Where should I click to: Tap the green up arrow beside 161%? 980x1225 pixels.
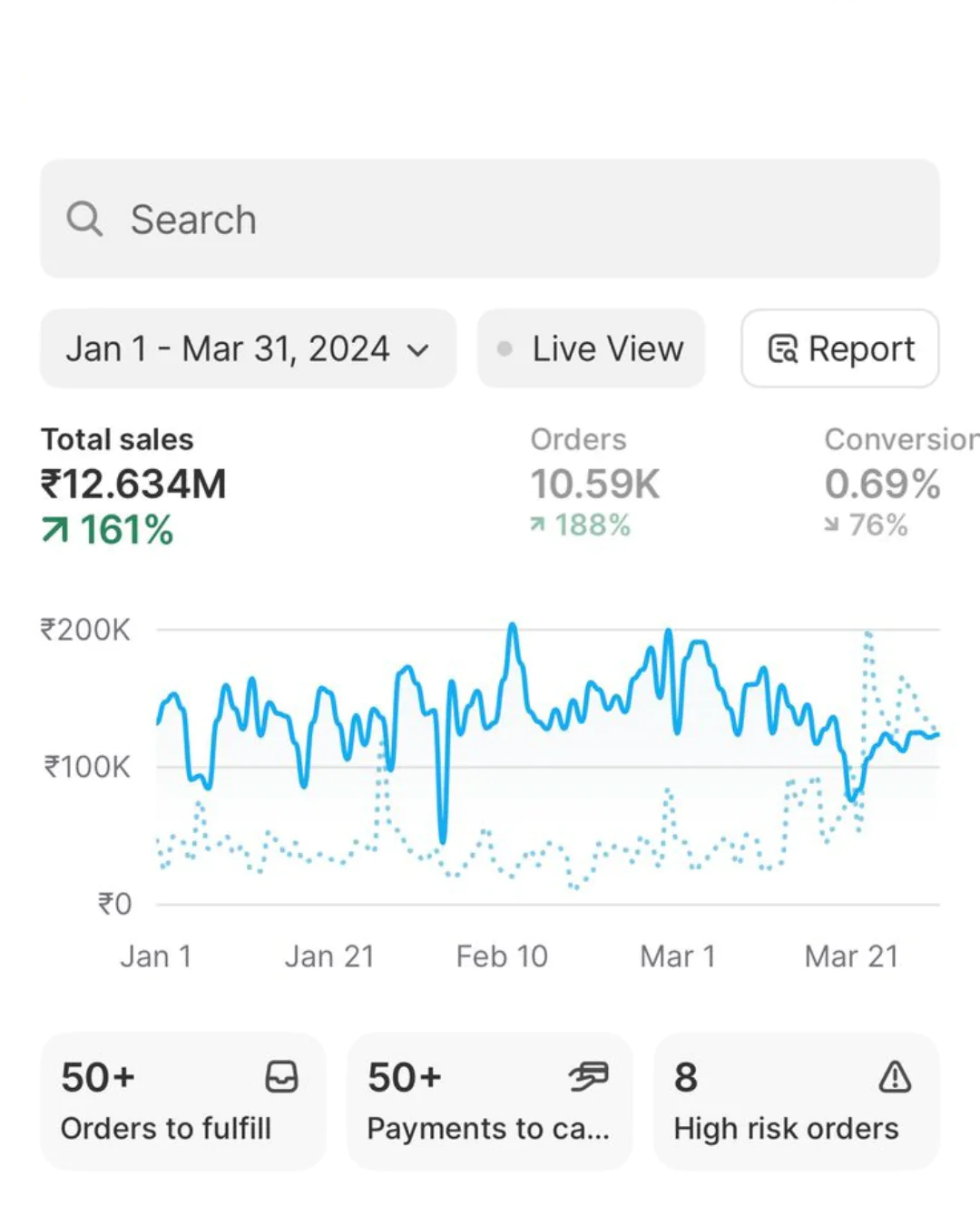click(55, 530)
